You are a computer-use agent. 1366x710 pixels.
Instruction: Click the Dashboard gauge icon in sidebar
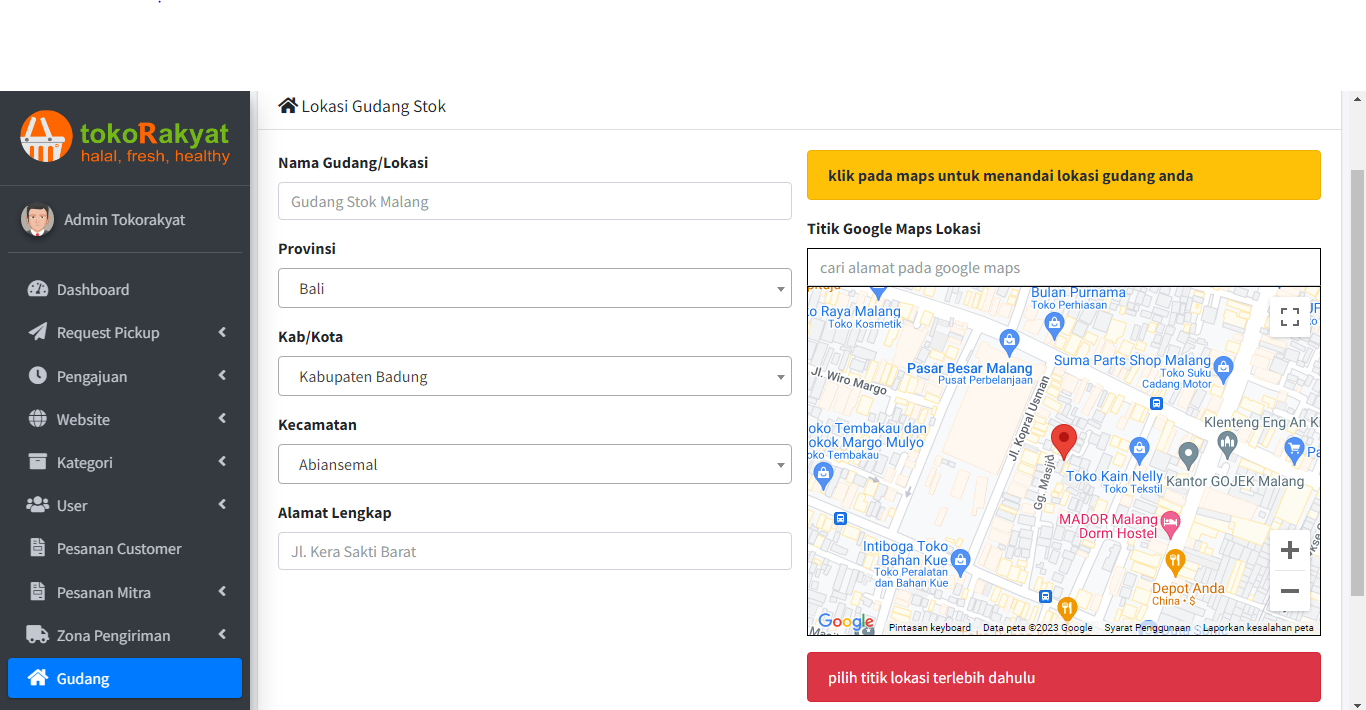[x=38, y=289]
